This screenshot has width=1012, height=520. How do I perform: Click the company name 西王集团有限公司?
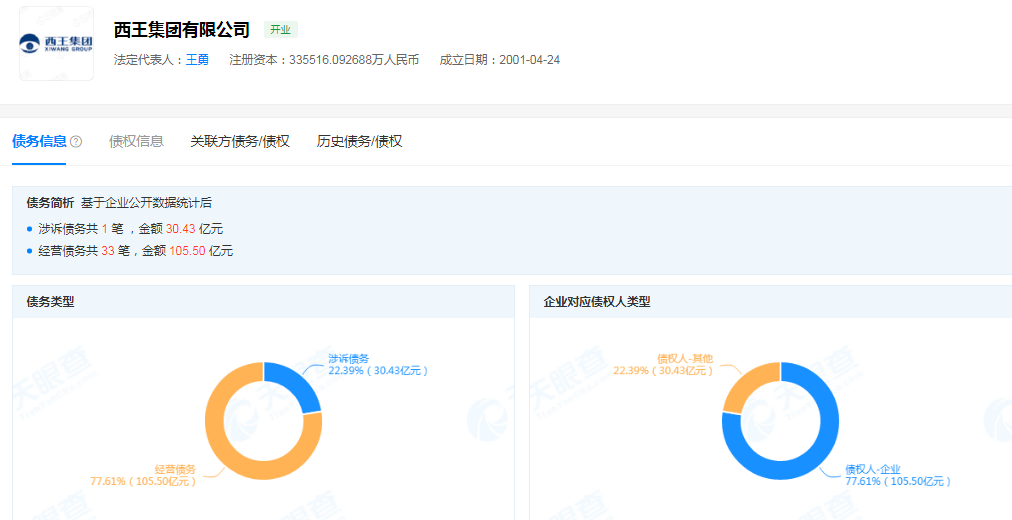[182, 30]
